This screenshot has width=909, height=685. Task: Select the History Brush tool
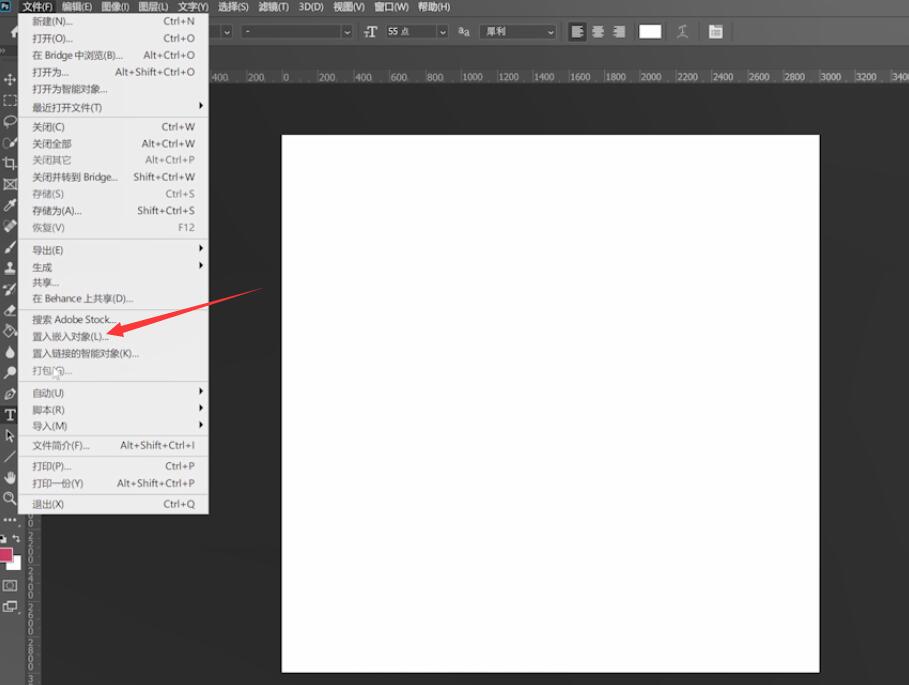(x=10, y=289)
